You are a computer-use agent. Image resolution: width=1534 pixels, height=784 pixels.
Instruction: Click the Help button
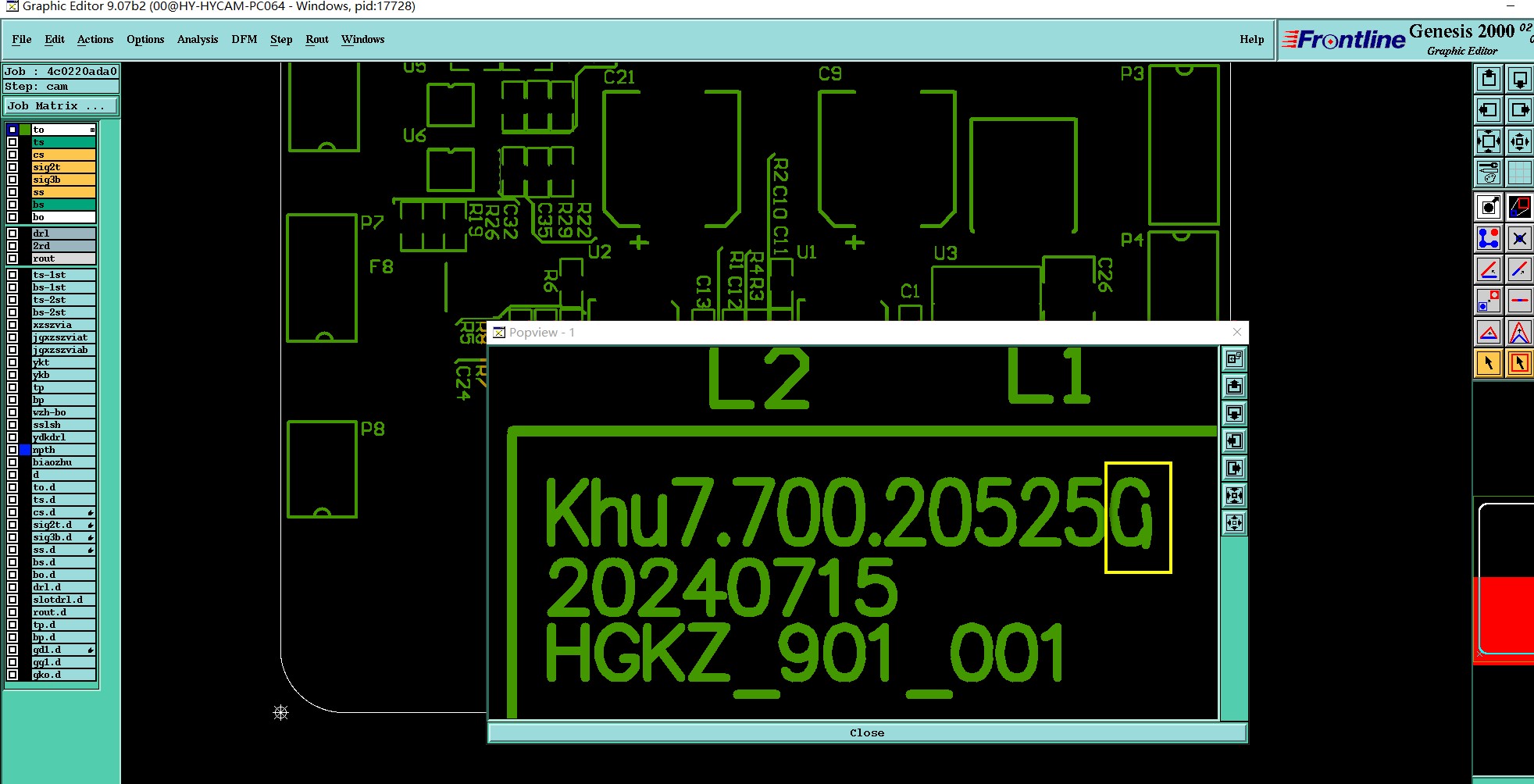[1251, 39]
